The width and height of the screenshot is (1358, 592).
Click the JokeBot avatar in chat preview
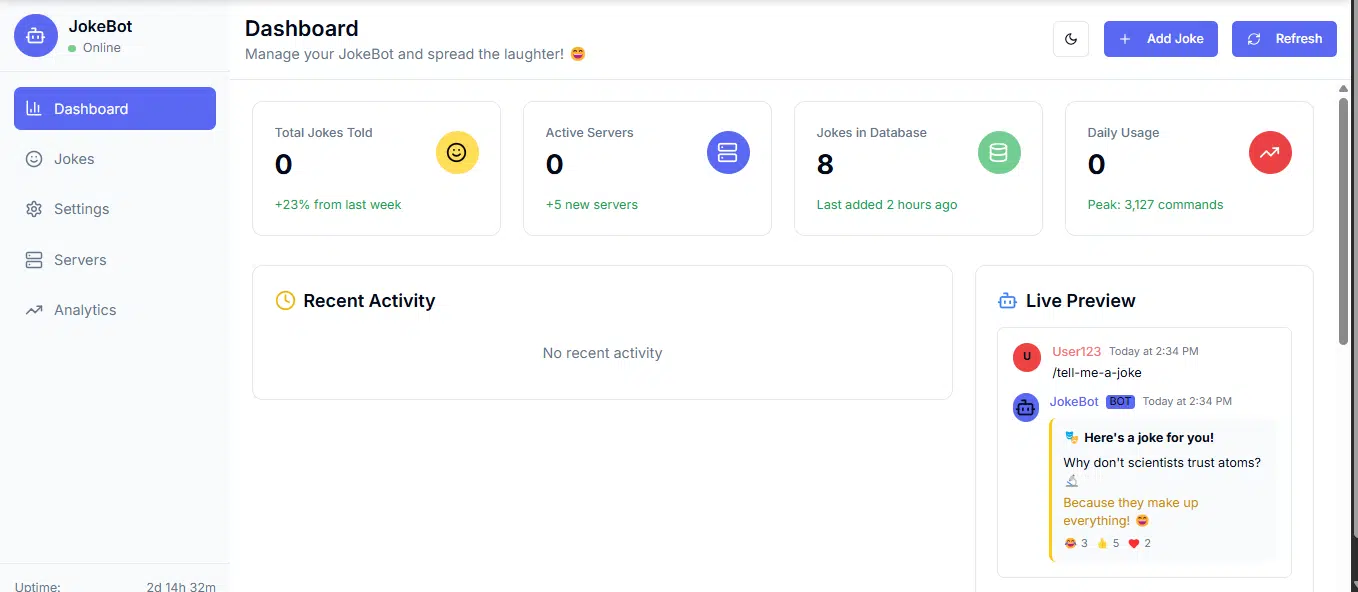pos(1026,407)
